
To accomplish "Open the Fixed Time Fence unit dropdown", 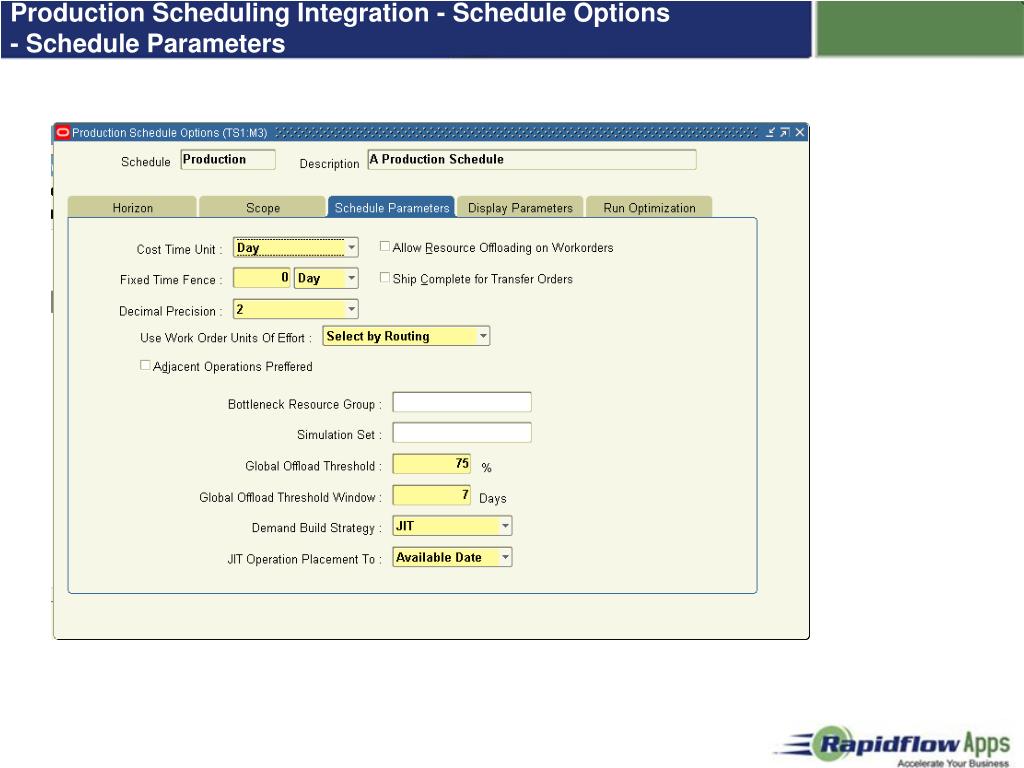I will (351, 278).
